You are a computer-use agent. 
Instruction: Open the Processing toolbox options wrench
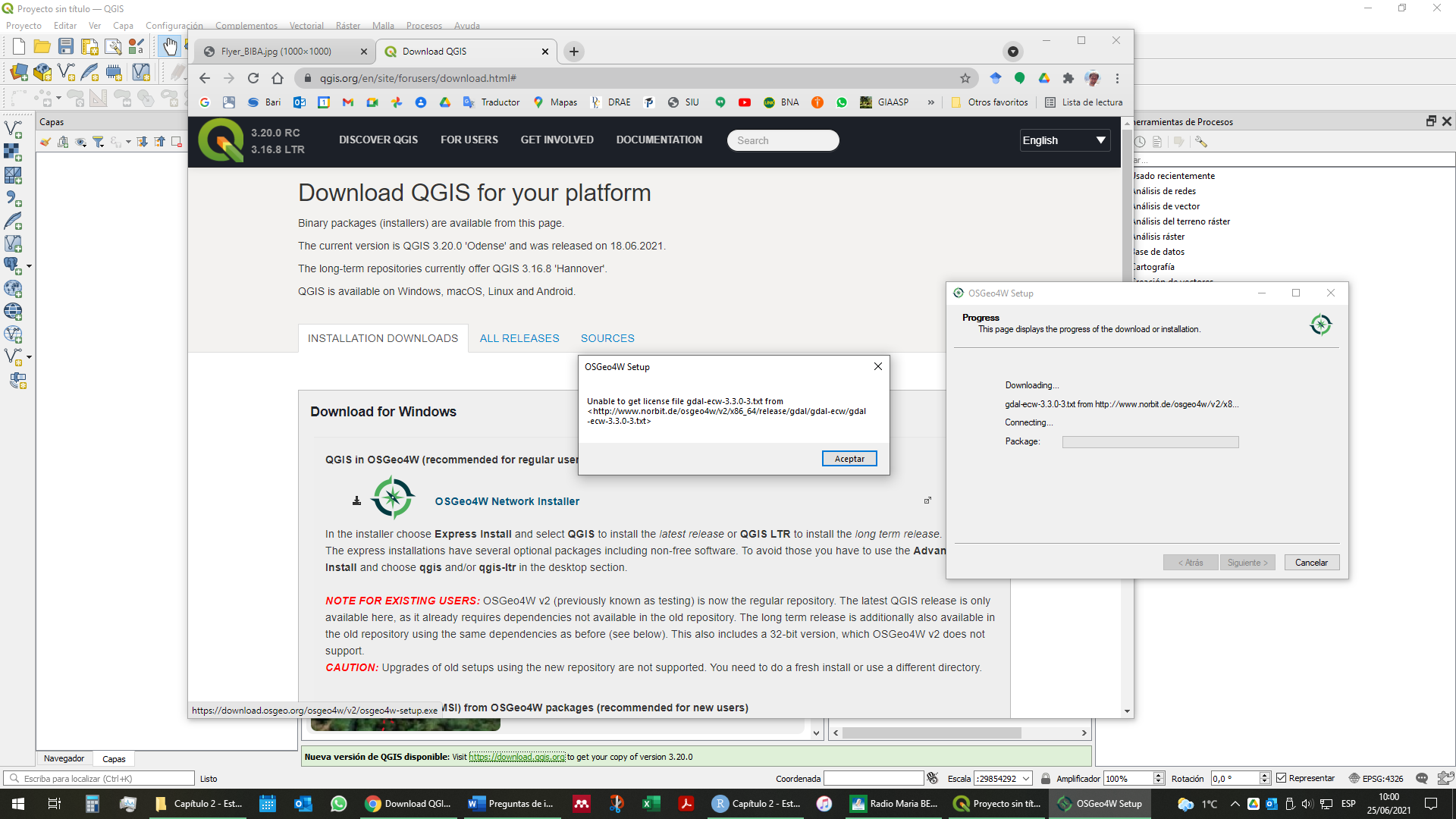(x=1201, y=142)
